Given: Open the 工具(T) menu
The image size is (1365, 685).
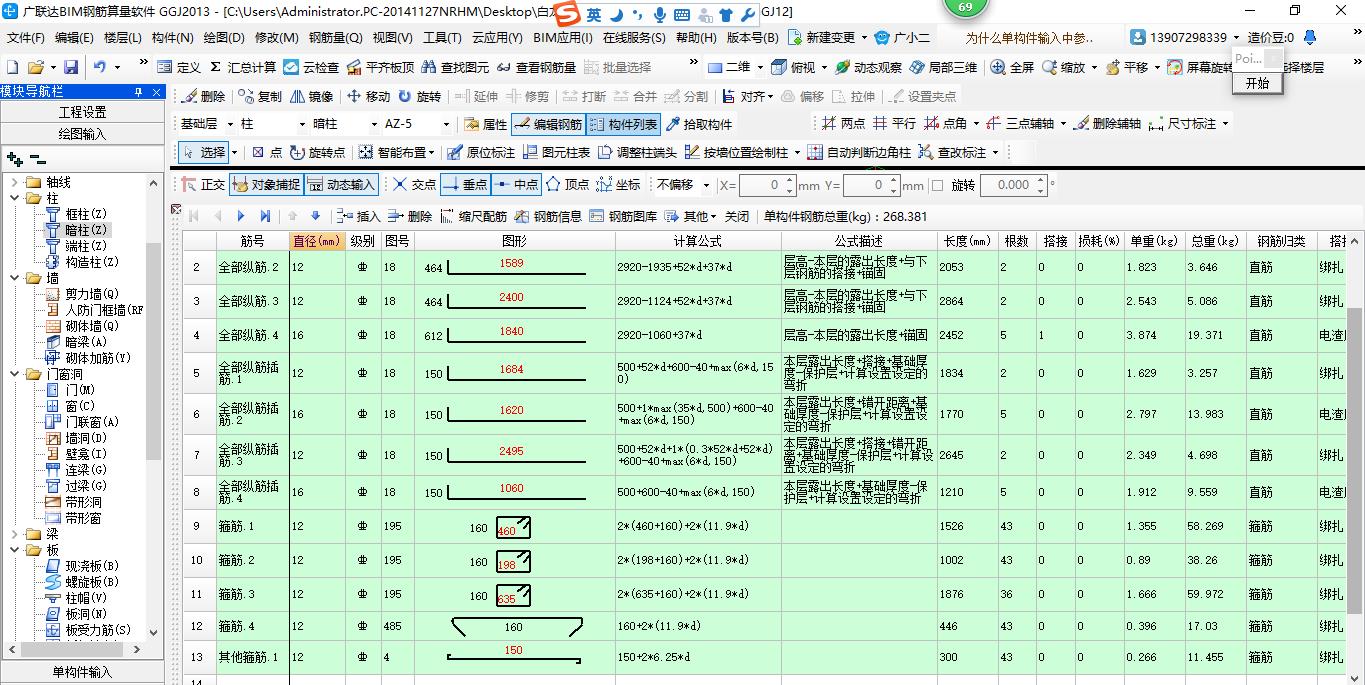Looking at the screenshot, I should (442, 38).
